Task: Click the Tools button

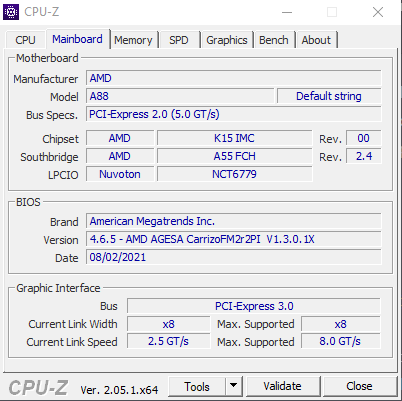Action: (x=197, y=386)
